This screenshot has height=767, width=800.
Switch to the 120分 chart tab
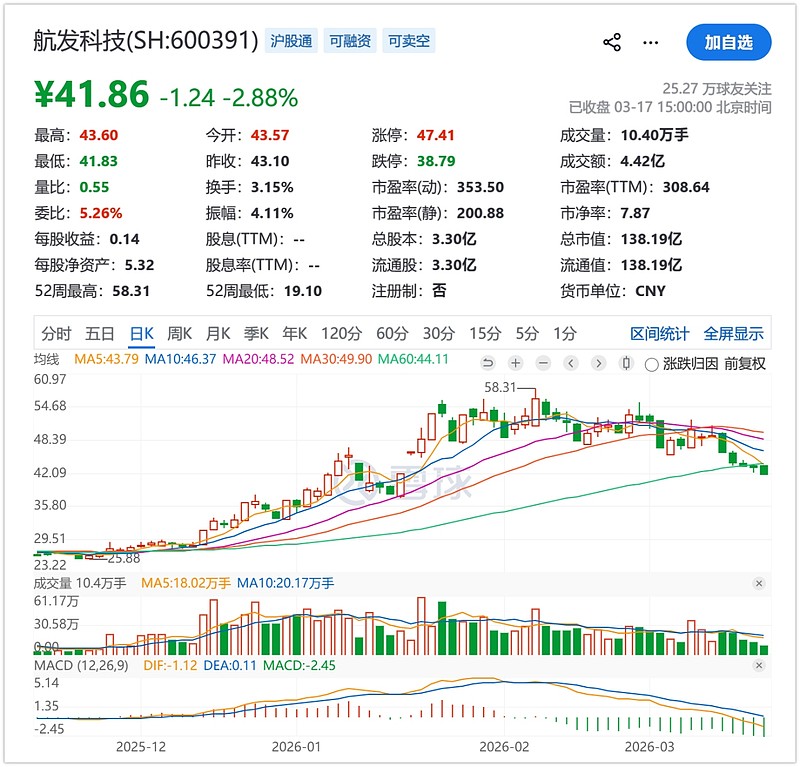[341, 334]
